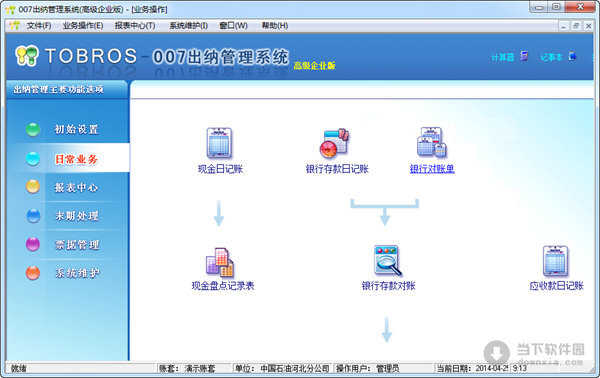Click the 操作用户: 管理员 status entry

coord(383,368)
